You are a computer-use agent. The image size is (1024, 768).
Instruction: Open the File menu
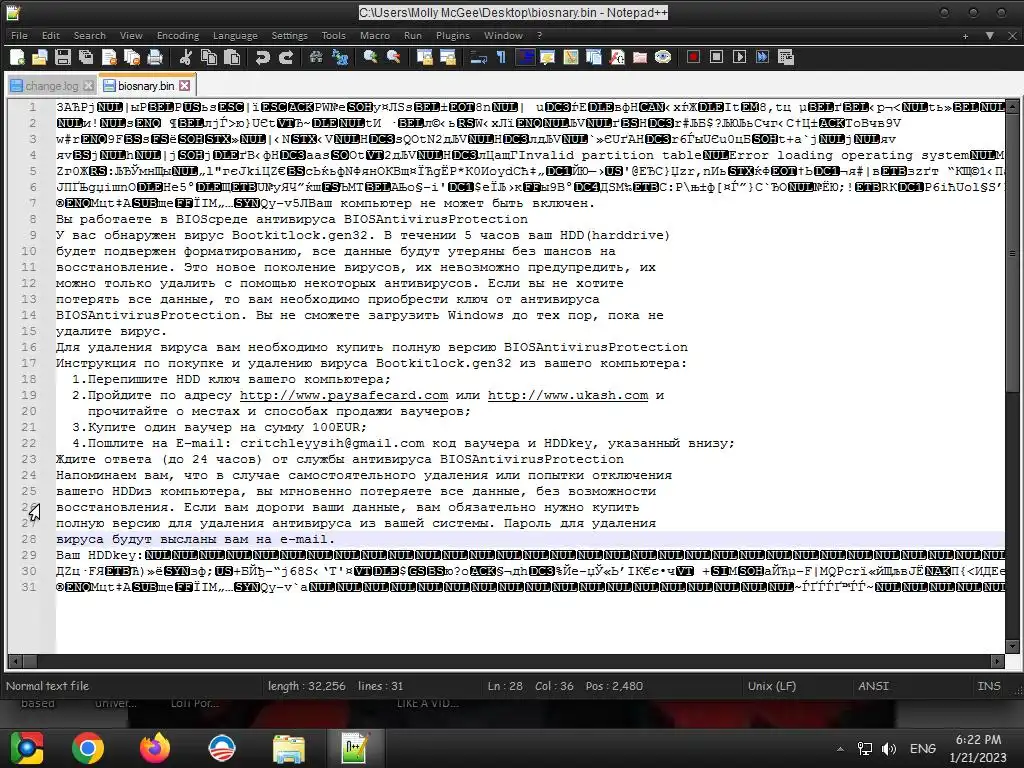click(19, 35)
